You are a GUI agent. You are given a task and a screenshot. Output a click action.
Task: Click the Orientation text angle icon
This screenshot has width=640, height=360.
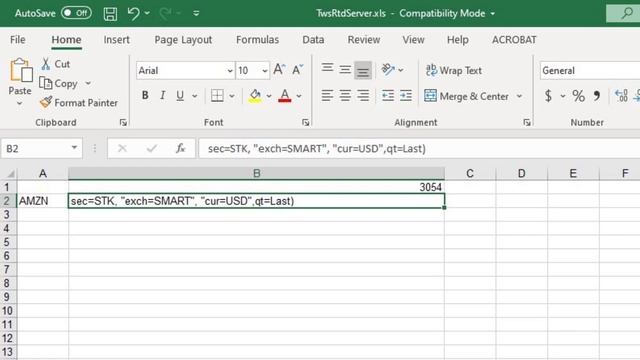coord(388,69)
